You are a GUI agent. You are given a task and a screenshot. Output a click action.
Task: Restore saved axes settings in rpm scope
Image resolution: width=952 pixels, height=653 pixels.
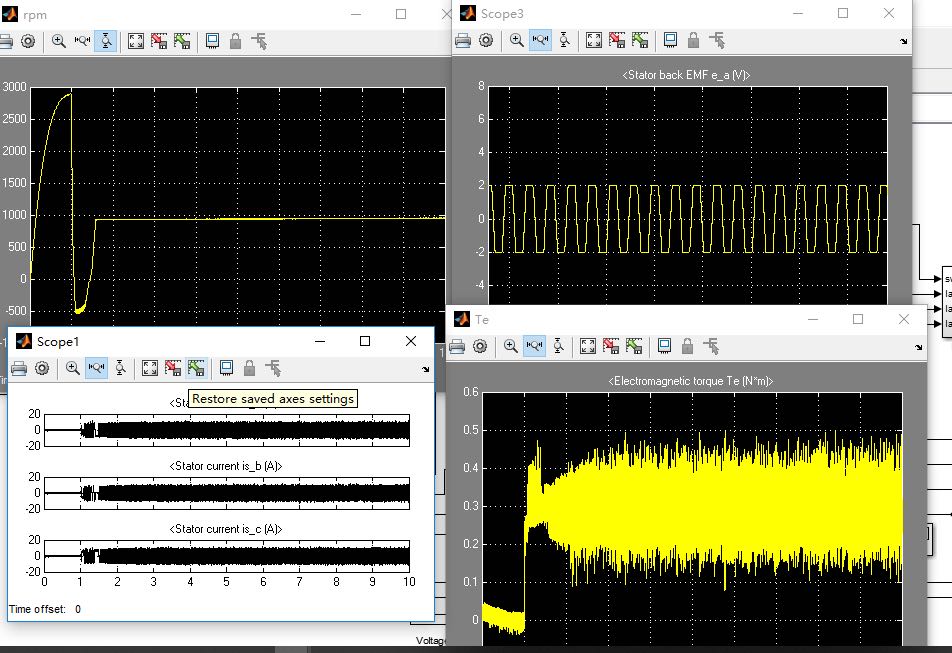[182, 41]
